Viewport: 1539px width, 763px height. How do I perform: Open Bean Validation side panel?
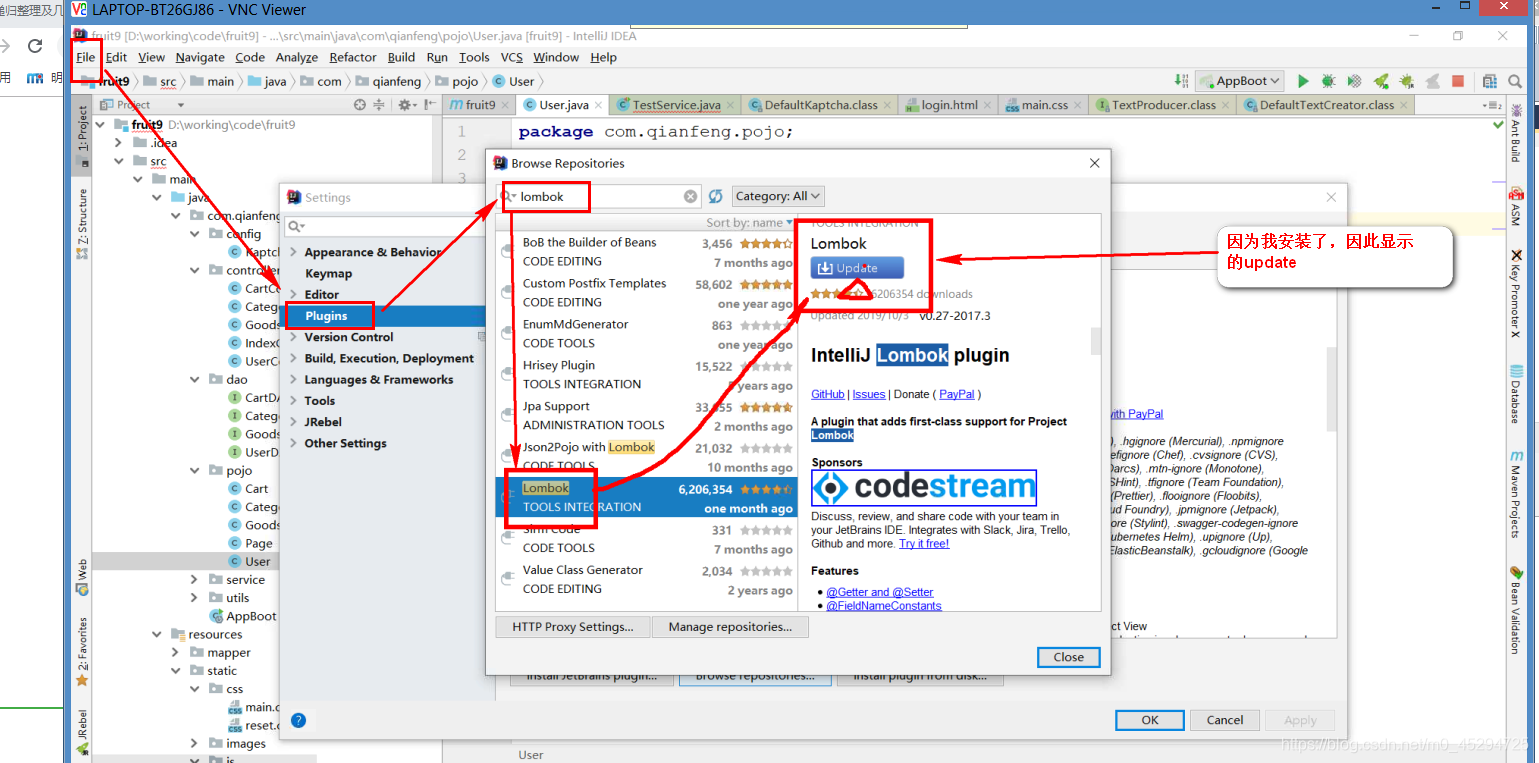[x=1516, y=610]
